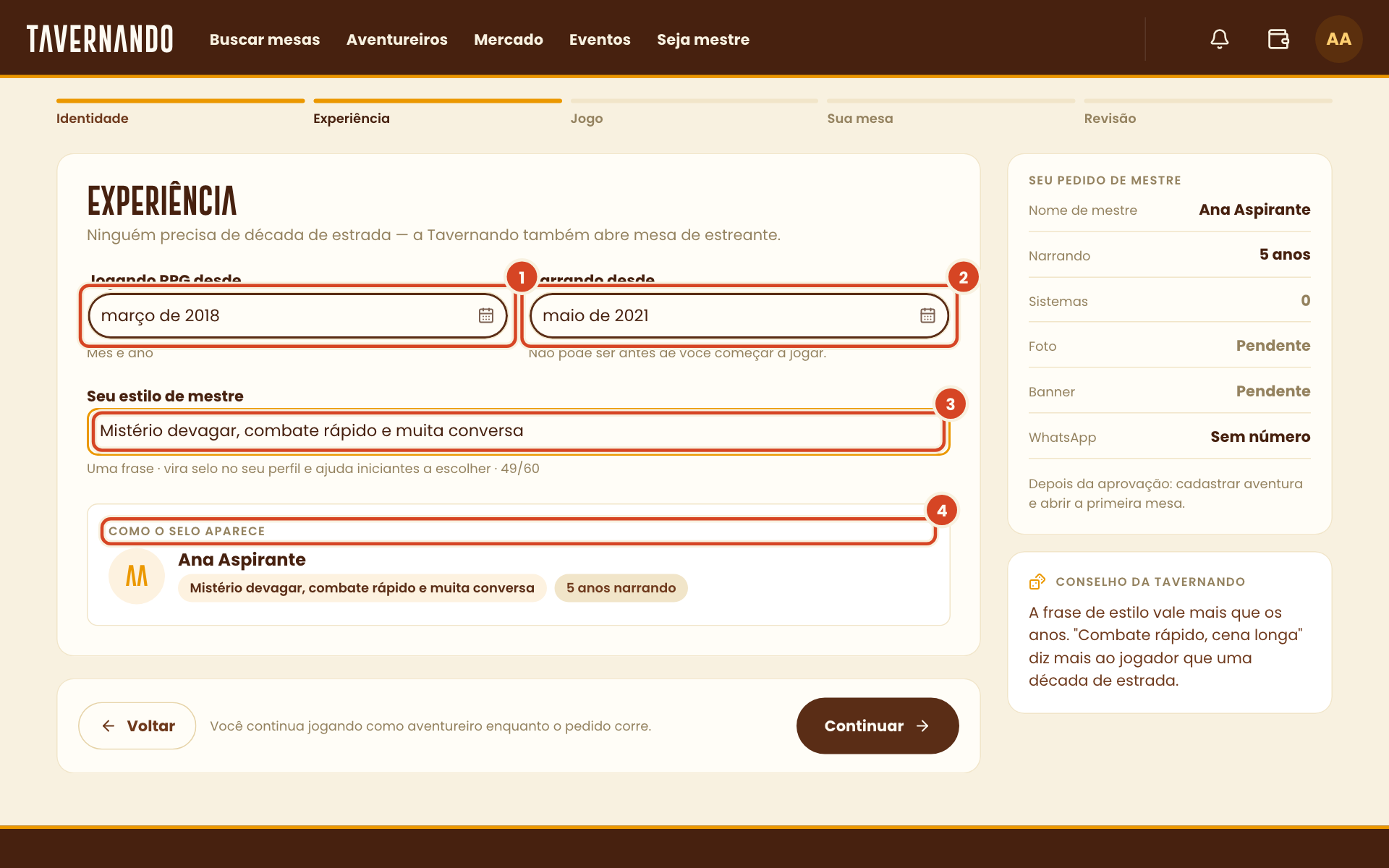Click Ana Aspirante in the summary panel
The width and height of the screenshot is (1389, 868).
[x=1254, y=210]
